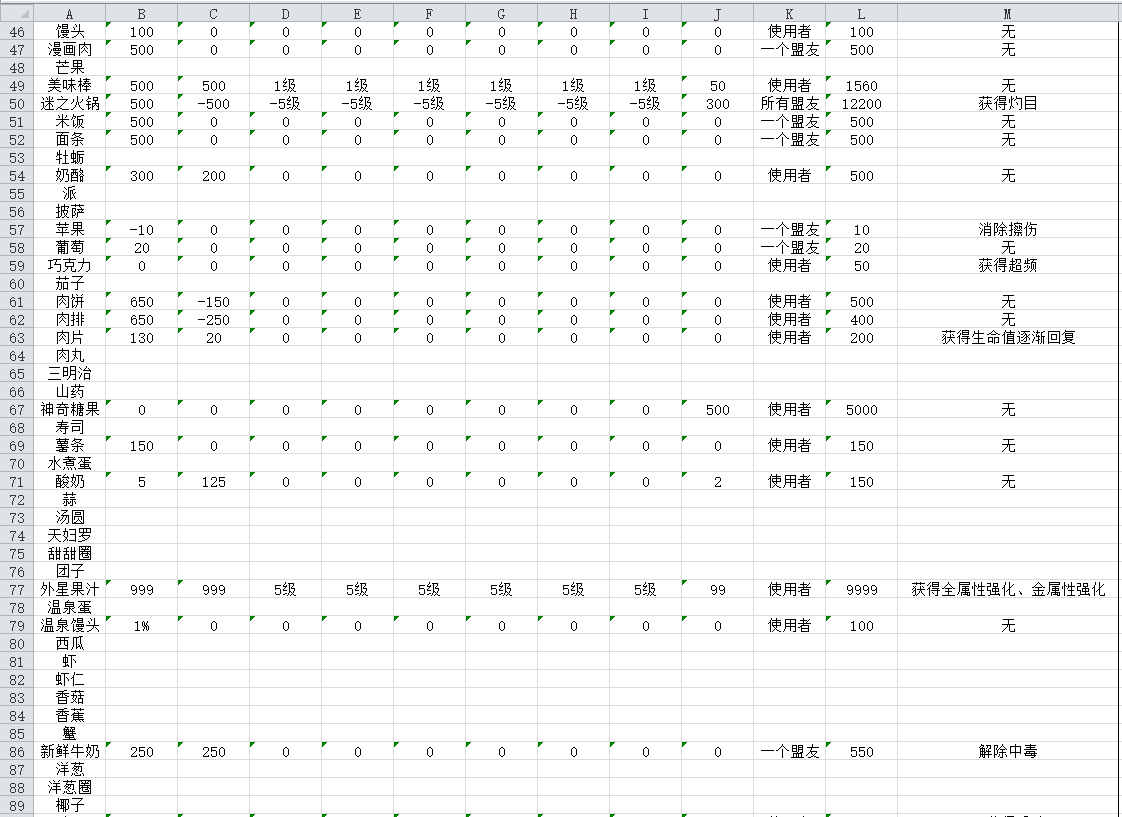Click the cell containing 酸奶
The width and height of the screenshot is (1122, 817).
69,481
